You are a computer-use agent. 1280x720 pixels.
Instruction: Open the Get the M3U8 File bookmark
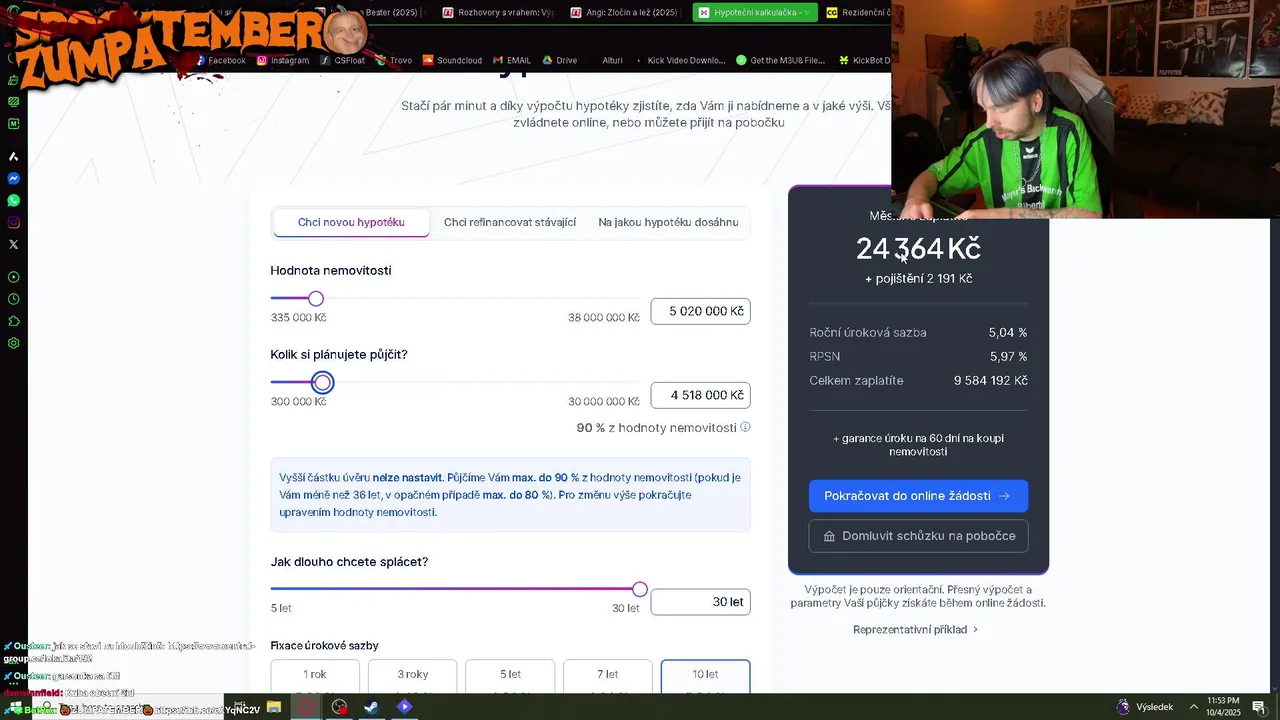(x=780, y=60)
